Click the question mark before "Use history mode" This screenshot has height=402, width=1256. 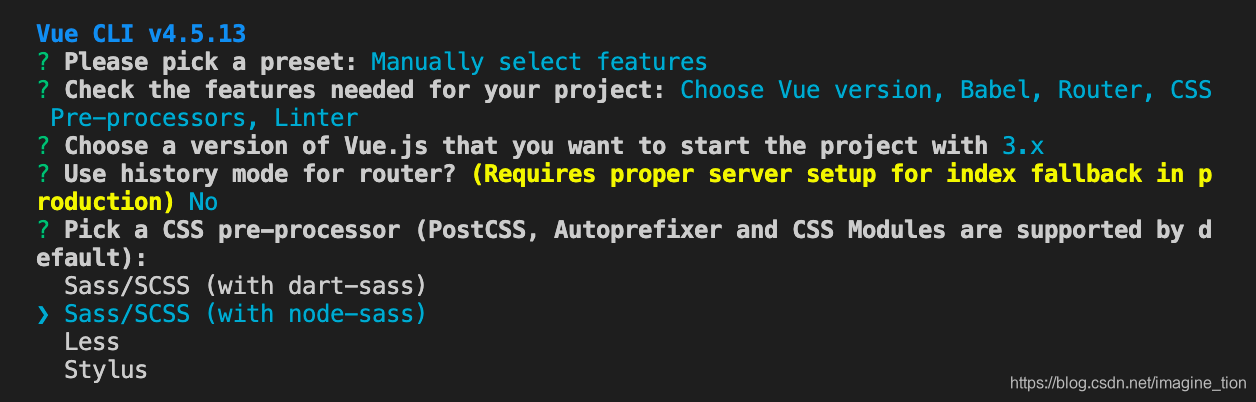click(43, 174)
